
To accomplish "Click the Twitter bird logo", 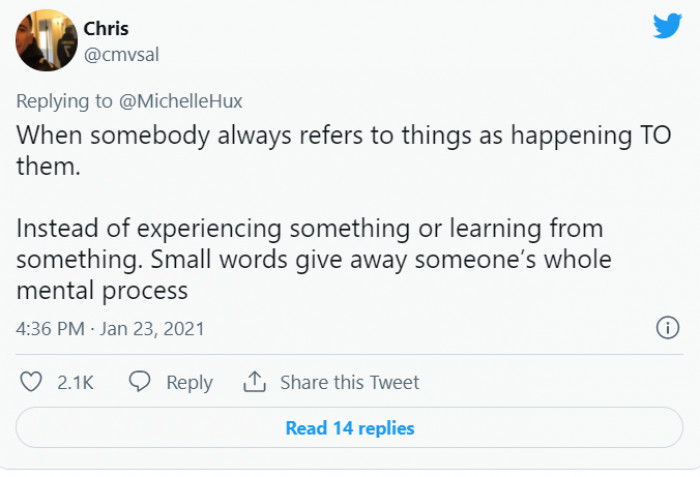I will (667, 26).
